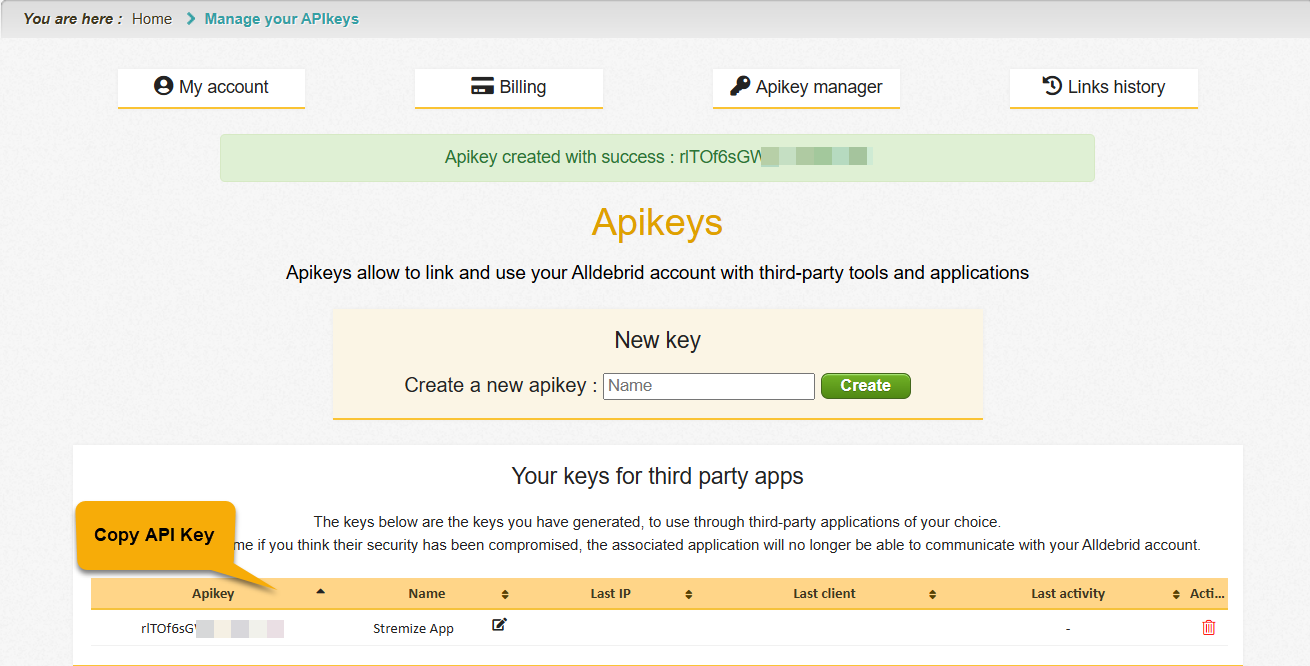1310x666 pixels.
Task: Click the credit card icon beside Billing
Action: point(481,86)
